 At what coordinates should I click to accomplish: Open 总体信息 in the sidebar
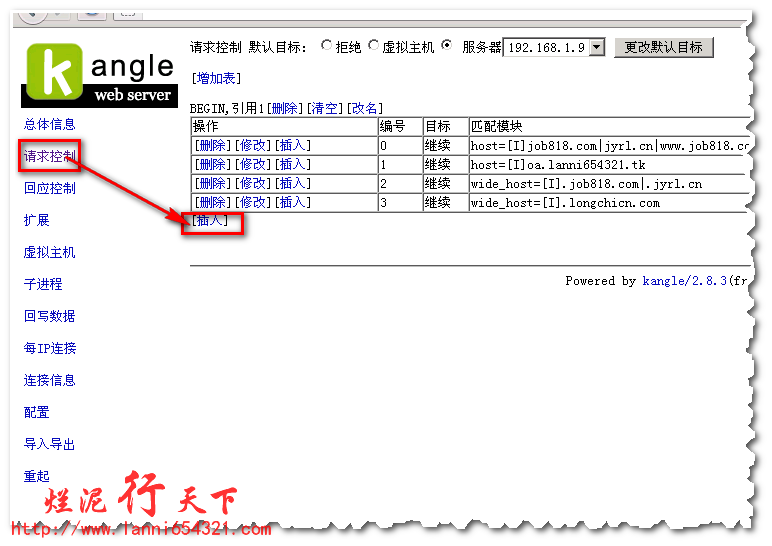[x=49, y=124]
